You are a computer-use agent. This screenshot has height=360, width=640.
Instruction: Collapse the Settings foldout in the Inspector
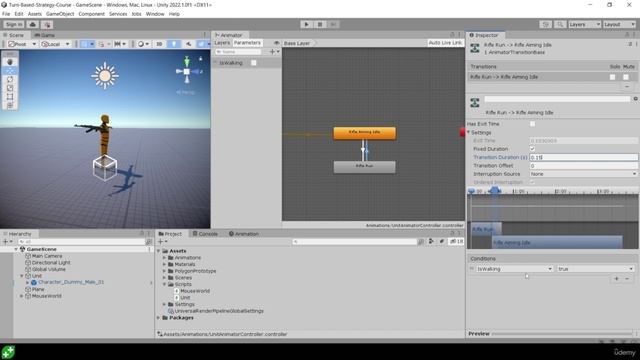coord(469,133)
